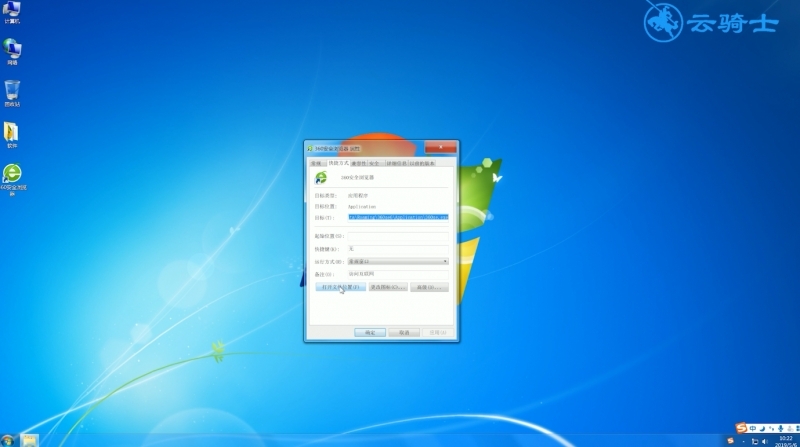Cancel with the 取消 button
The width and height of the screenshot is (800, 447).
[404, 332]
